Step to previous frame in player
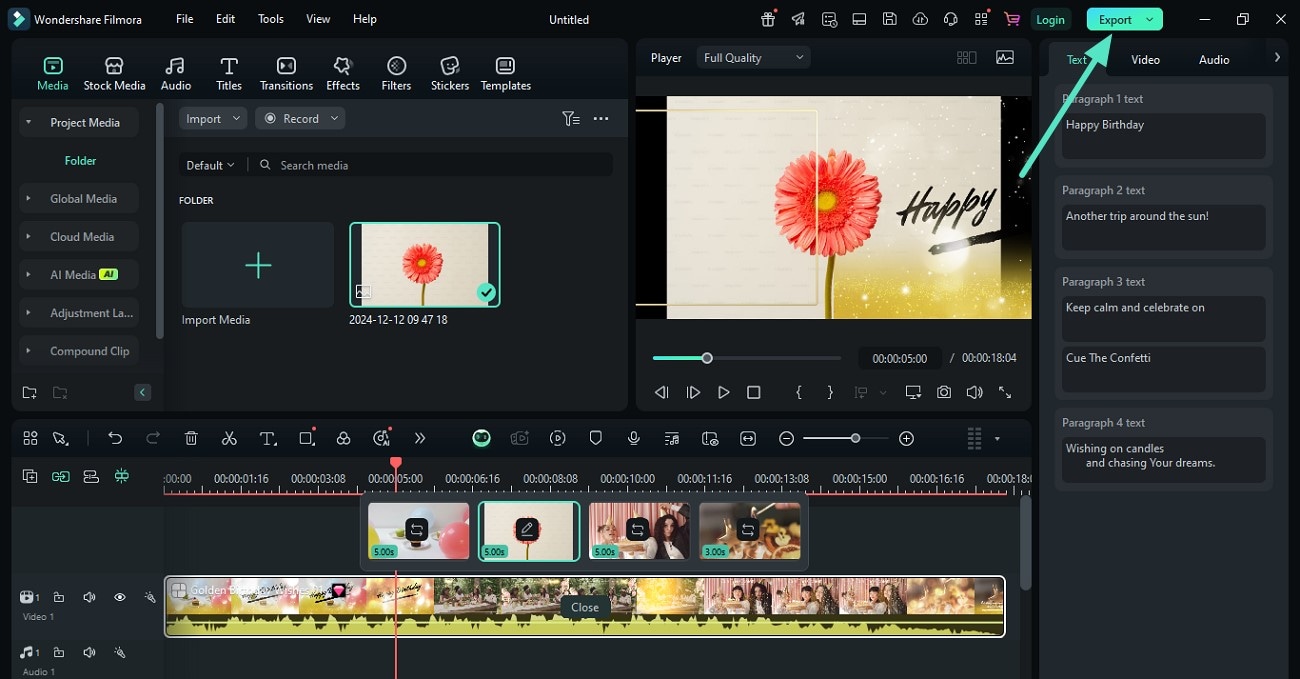 click(x=661, y=393)
